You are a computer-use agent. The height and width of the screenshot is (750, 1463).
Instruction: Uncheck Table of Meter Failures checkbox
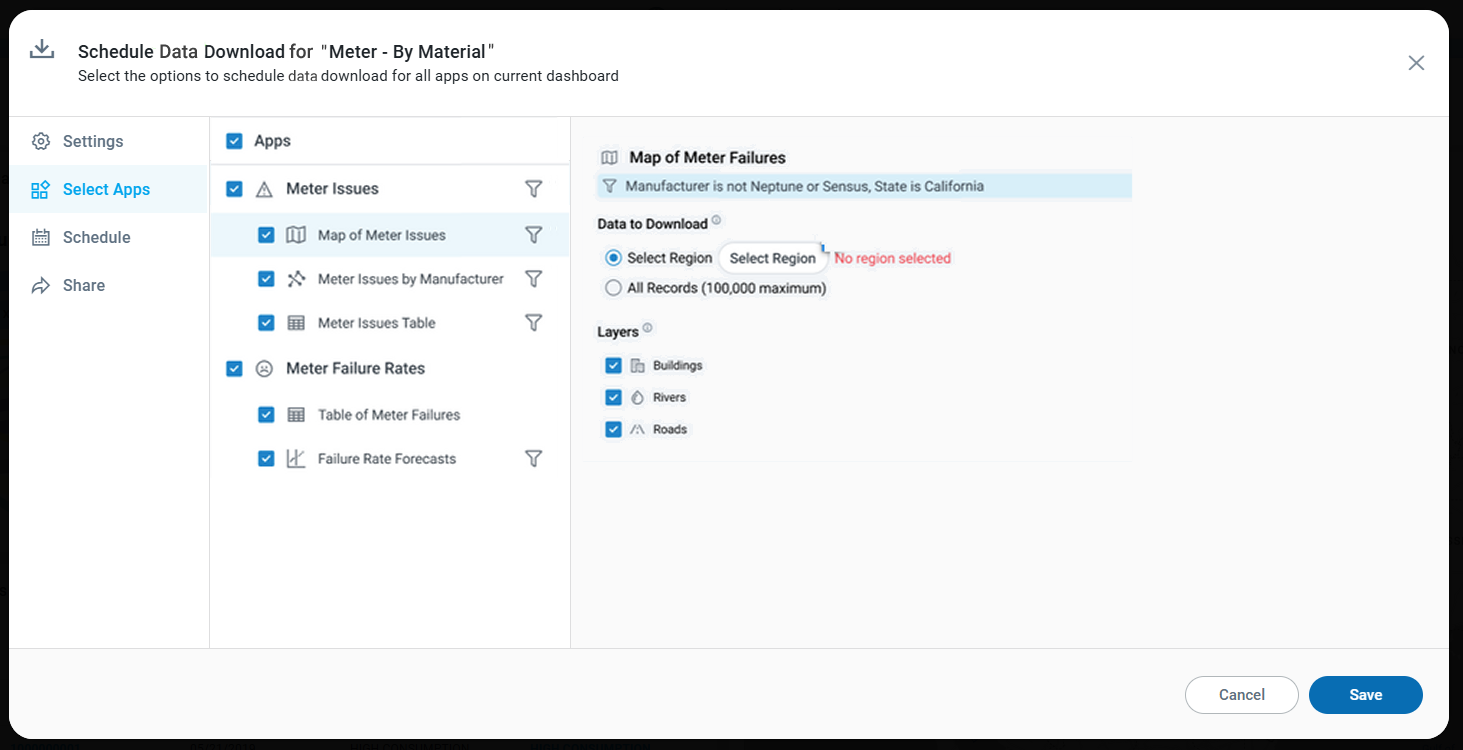[266, 415]
